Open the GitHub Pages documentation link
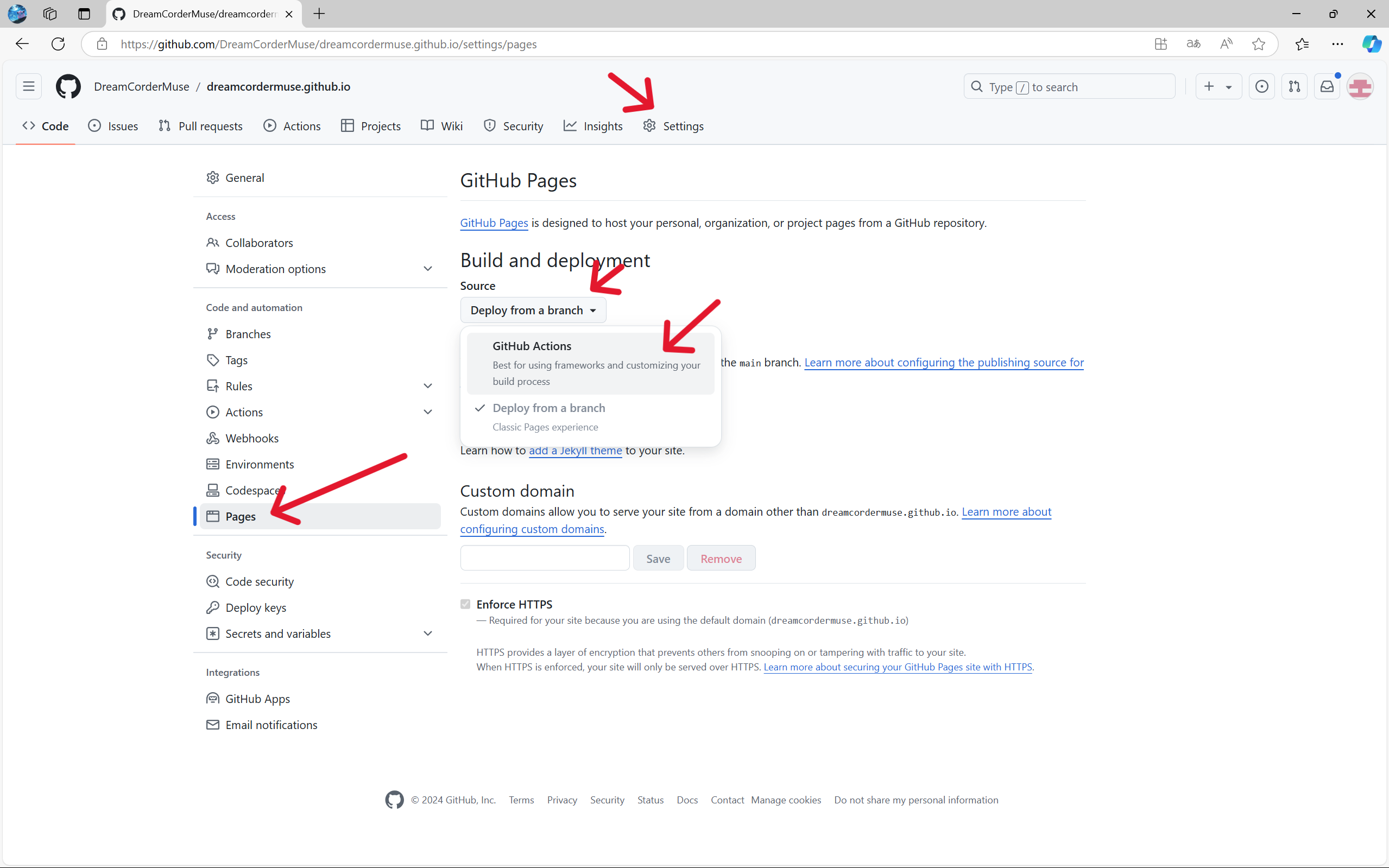The image size is (1389, 868). pos(494,223)
